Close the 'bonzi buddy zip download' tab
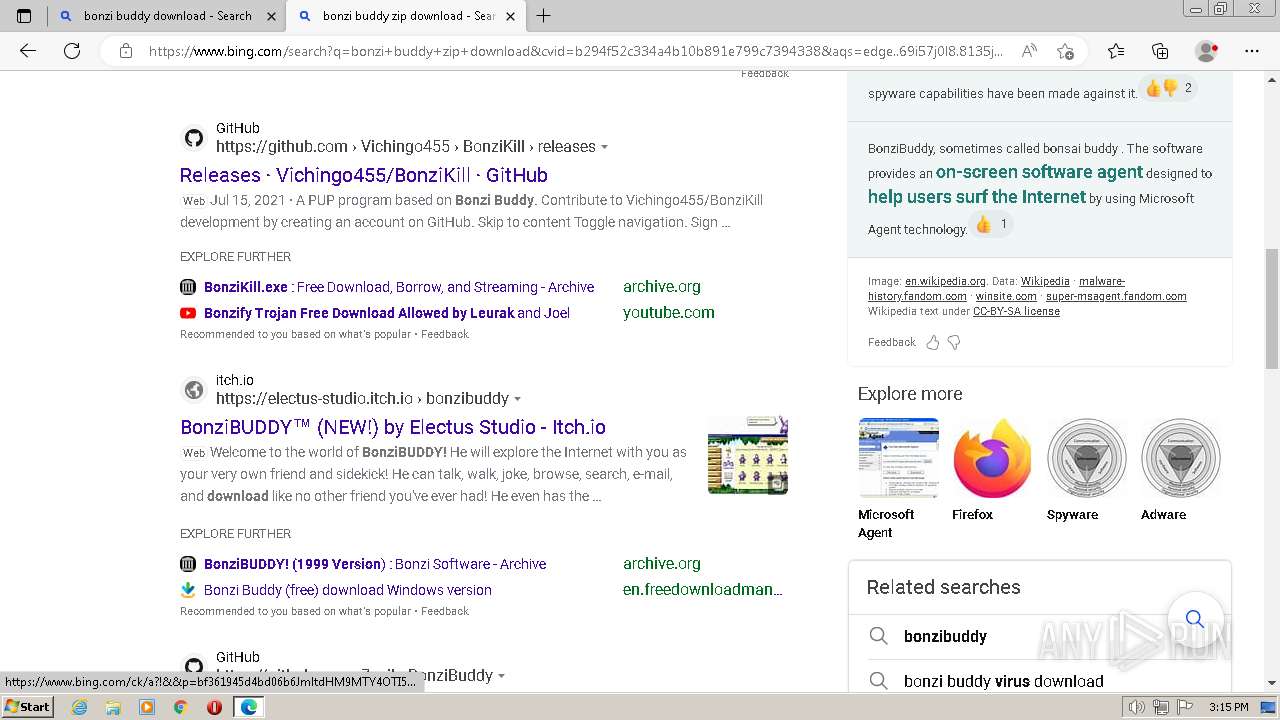 510,16
